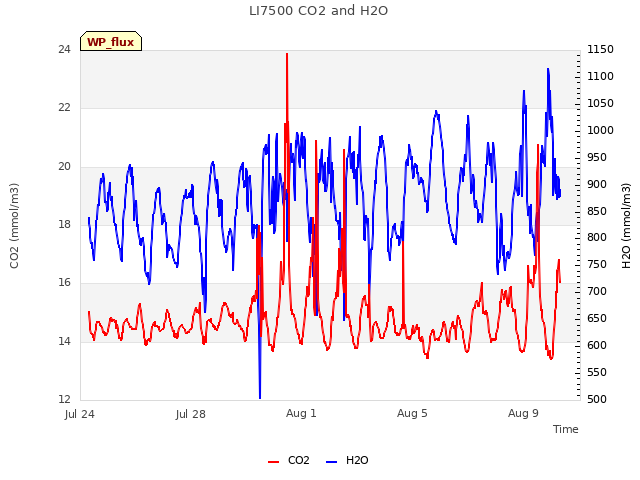
Task: Click the 1050 value on H2O axis
Action: 600,103
